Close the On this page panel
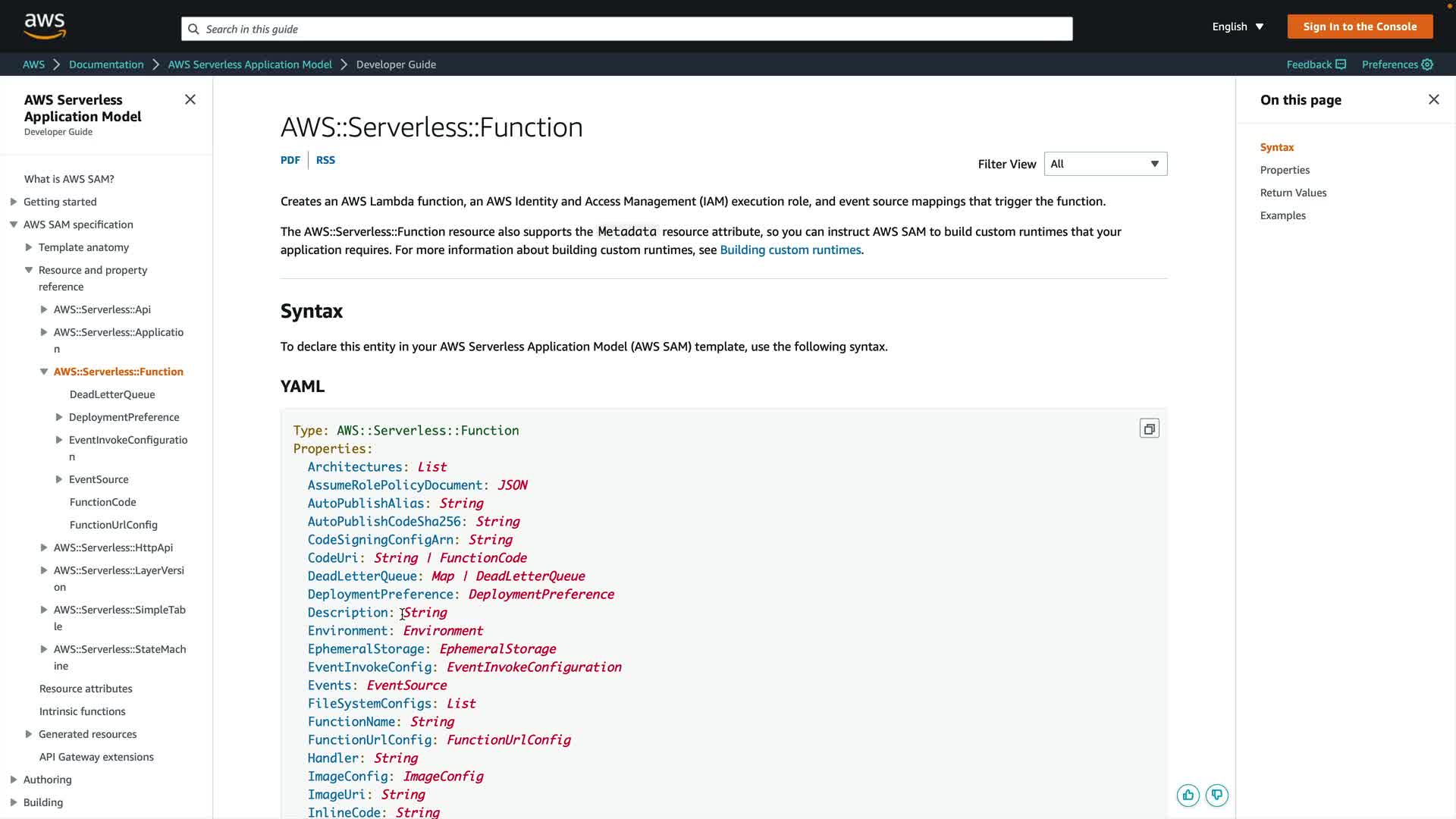1456x819 pixels. [1433, 99]
